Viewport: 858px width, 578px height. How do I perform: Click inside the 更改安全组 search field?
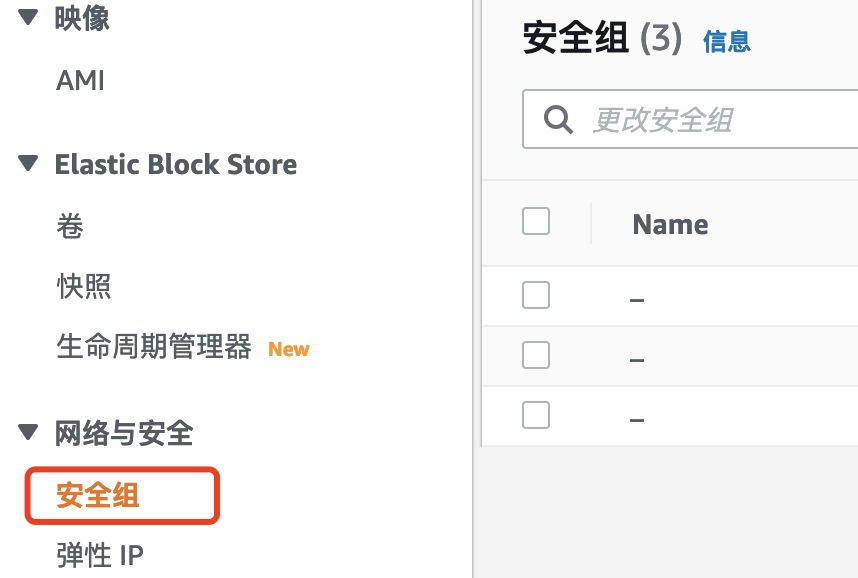tap(680, 118)
